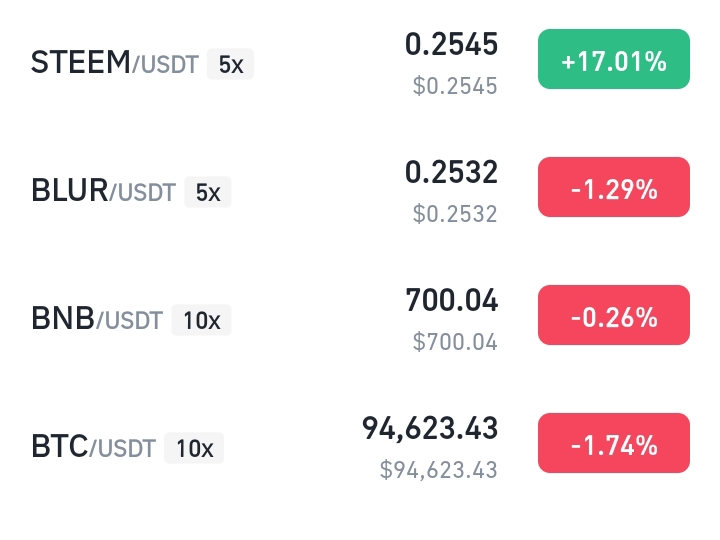Screen dimensions: 720x540
Task: Click the 5x leverage tag beside BLUR
Action: (207, 193)
